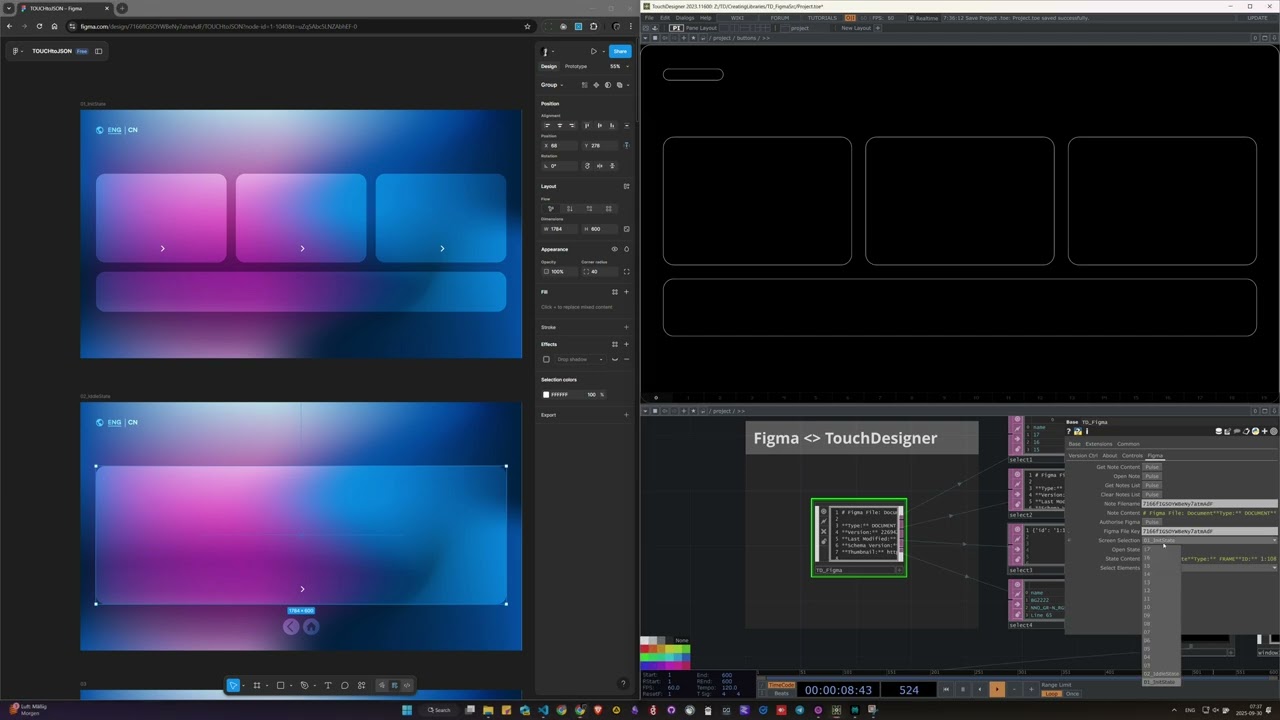
Task: Add a stroke using the plus icon
Action: coord(626,327)
